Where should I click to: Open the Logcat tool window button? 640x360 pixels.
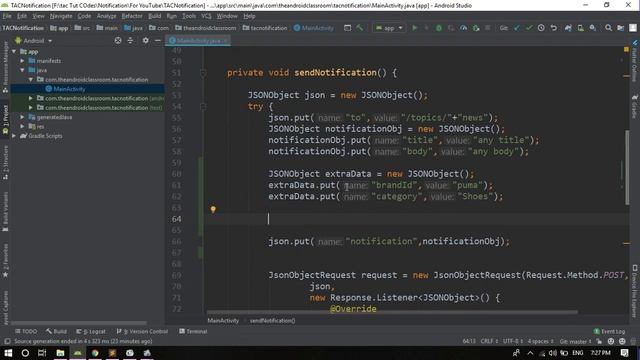(91, 331)
